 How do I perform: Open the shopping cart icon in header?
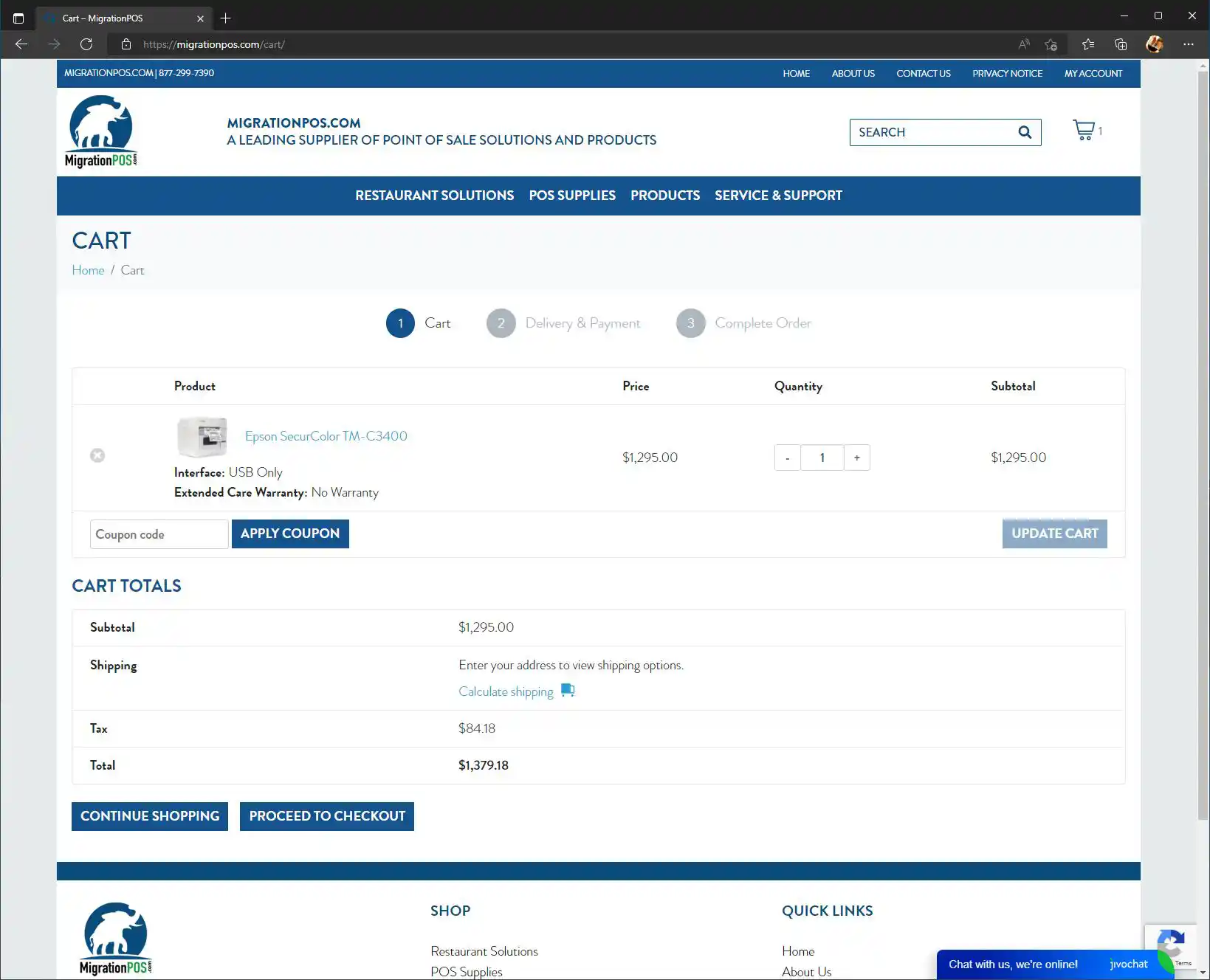pos(1084,131)
